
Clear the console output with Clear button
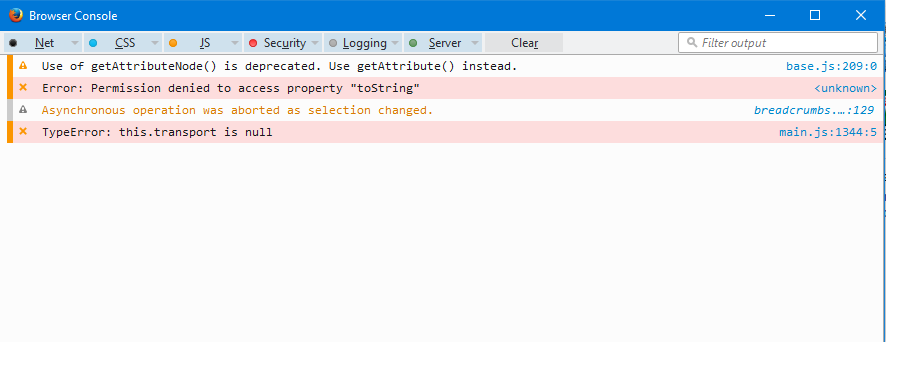pos(524,43)
